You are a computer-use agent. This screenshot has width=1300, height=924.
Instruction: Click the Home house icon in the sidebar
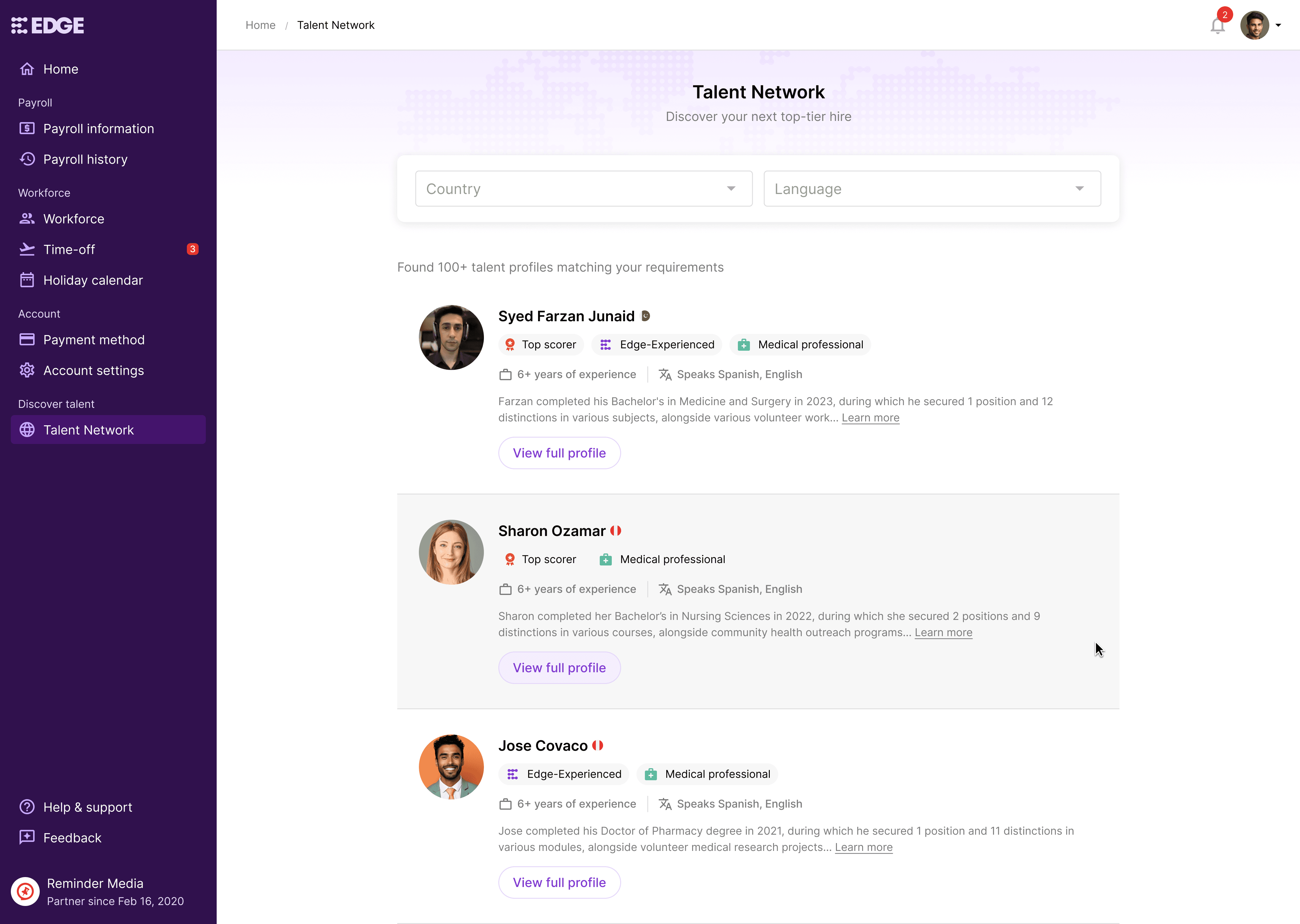27,69
